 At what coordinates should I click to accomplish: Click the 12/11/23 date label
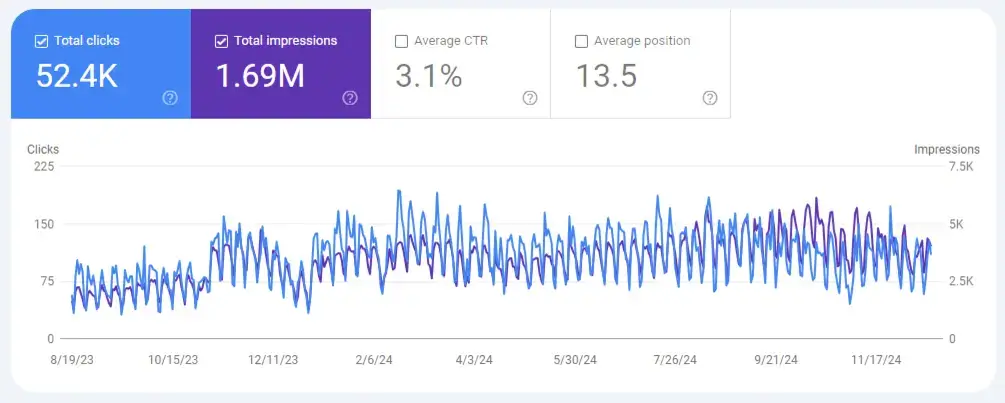click(273, 360)
